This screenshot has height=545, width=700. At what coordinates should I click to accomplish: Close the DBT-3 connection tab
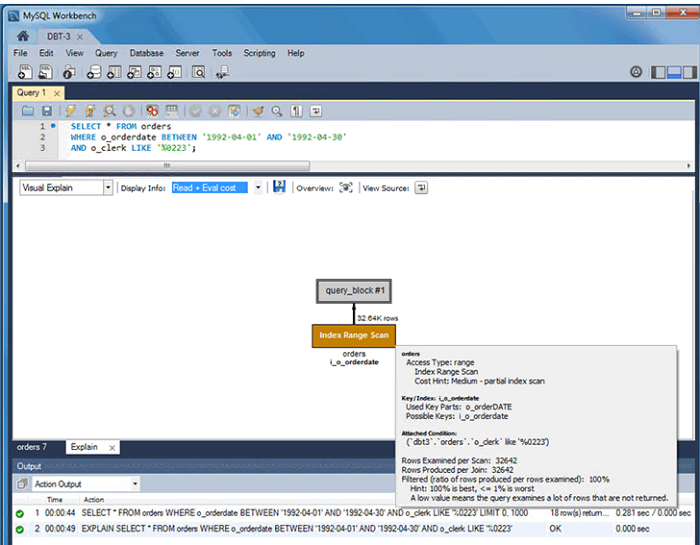click(x=80, y=36)
